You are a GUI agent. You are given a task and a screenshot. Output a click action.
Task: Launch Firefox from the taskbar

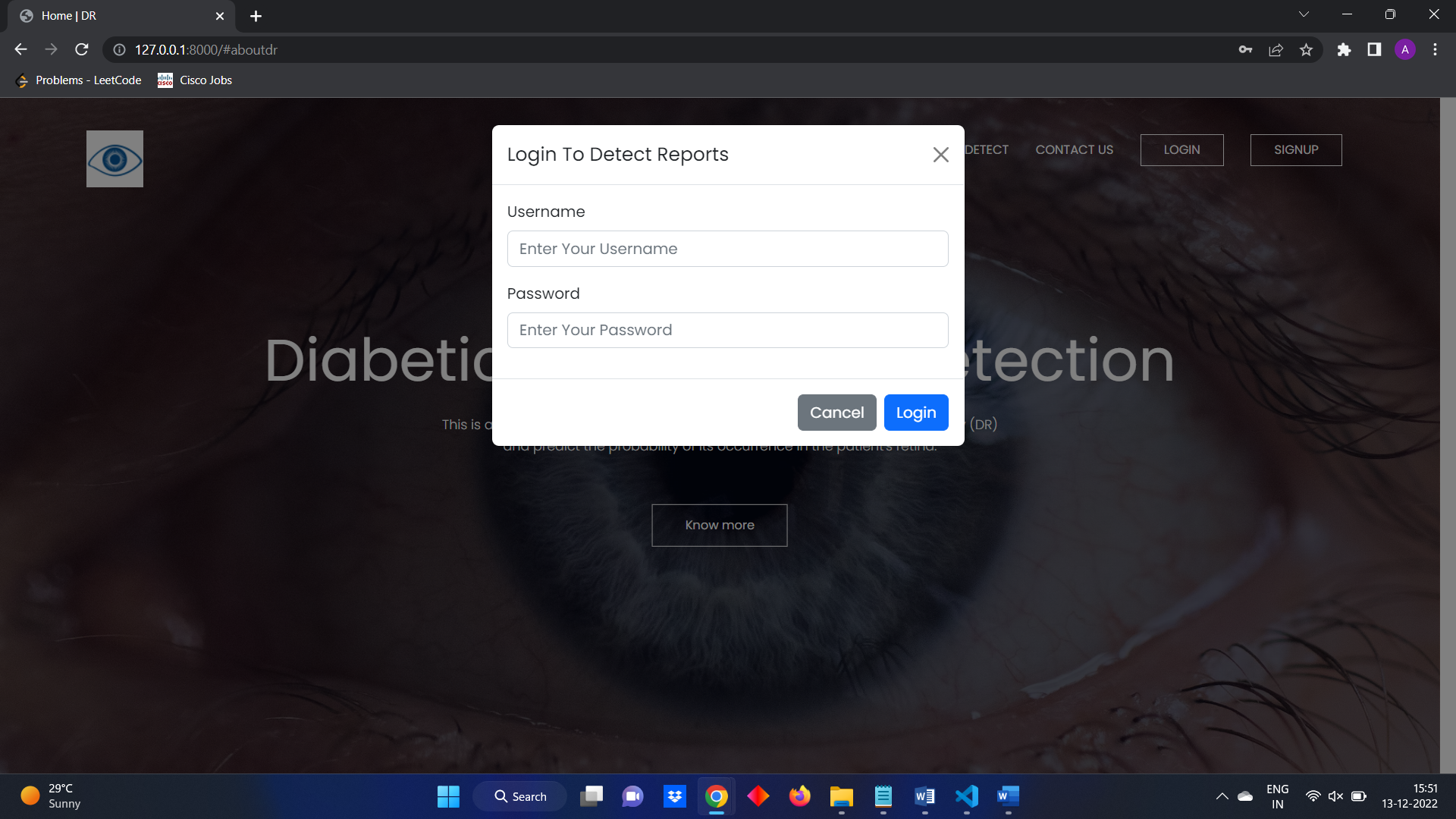click(x=799, y=796)
